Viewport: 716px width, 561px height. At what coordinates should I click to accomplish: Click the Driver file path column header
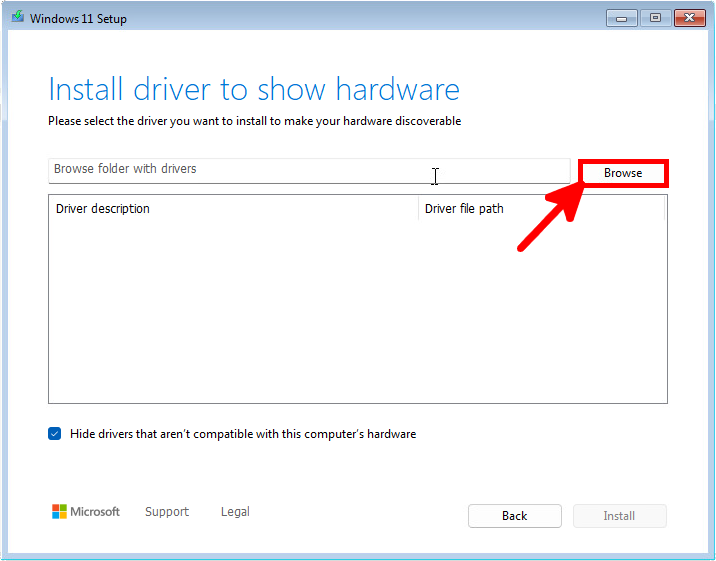(542, 209)
